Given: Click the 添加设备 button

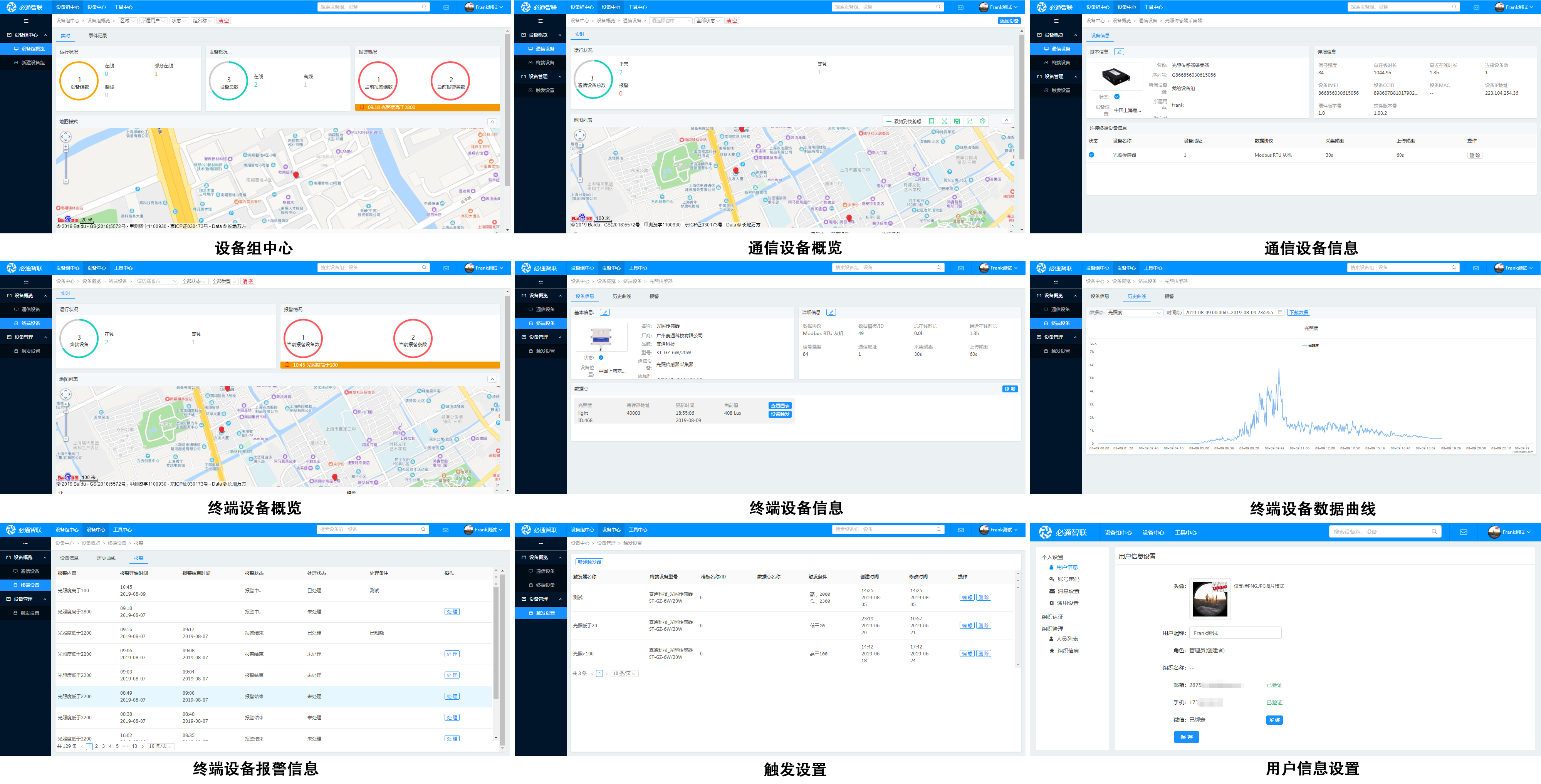Looking at the screenshot, I should click(1009, 21).
